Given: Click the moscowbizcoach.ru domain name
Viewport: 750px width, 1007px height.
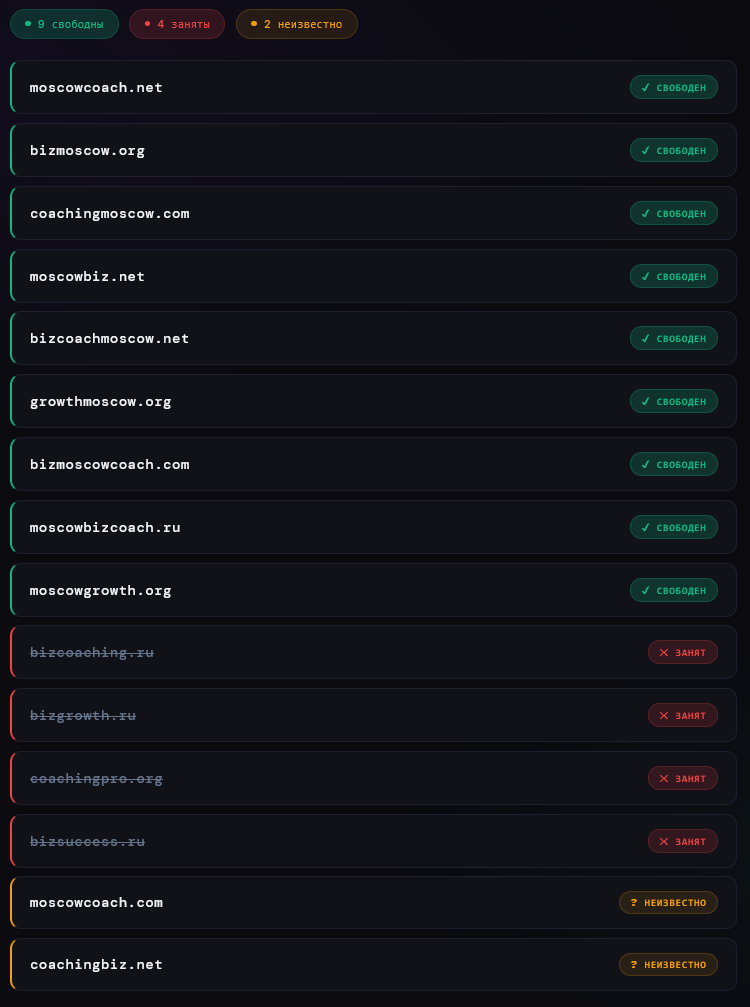Looking at the screenshot, I should (x=105, y=527).
